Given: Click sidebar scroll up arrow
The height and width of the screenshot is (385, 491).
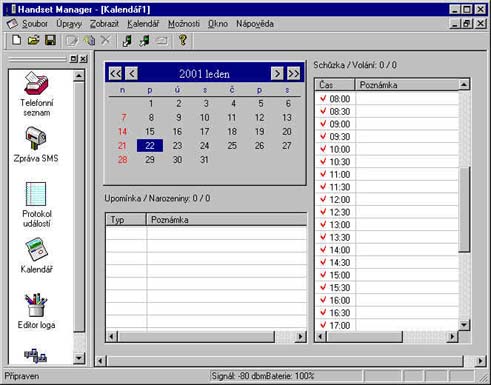Looking at the screenshot, I should click(x=79, y=76).
